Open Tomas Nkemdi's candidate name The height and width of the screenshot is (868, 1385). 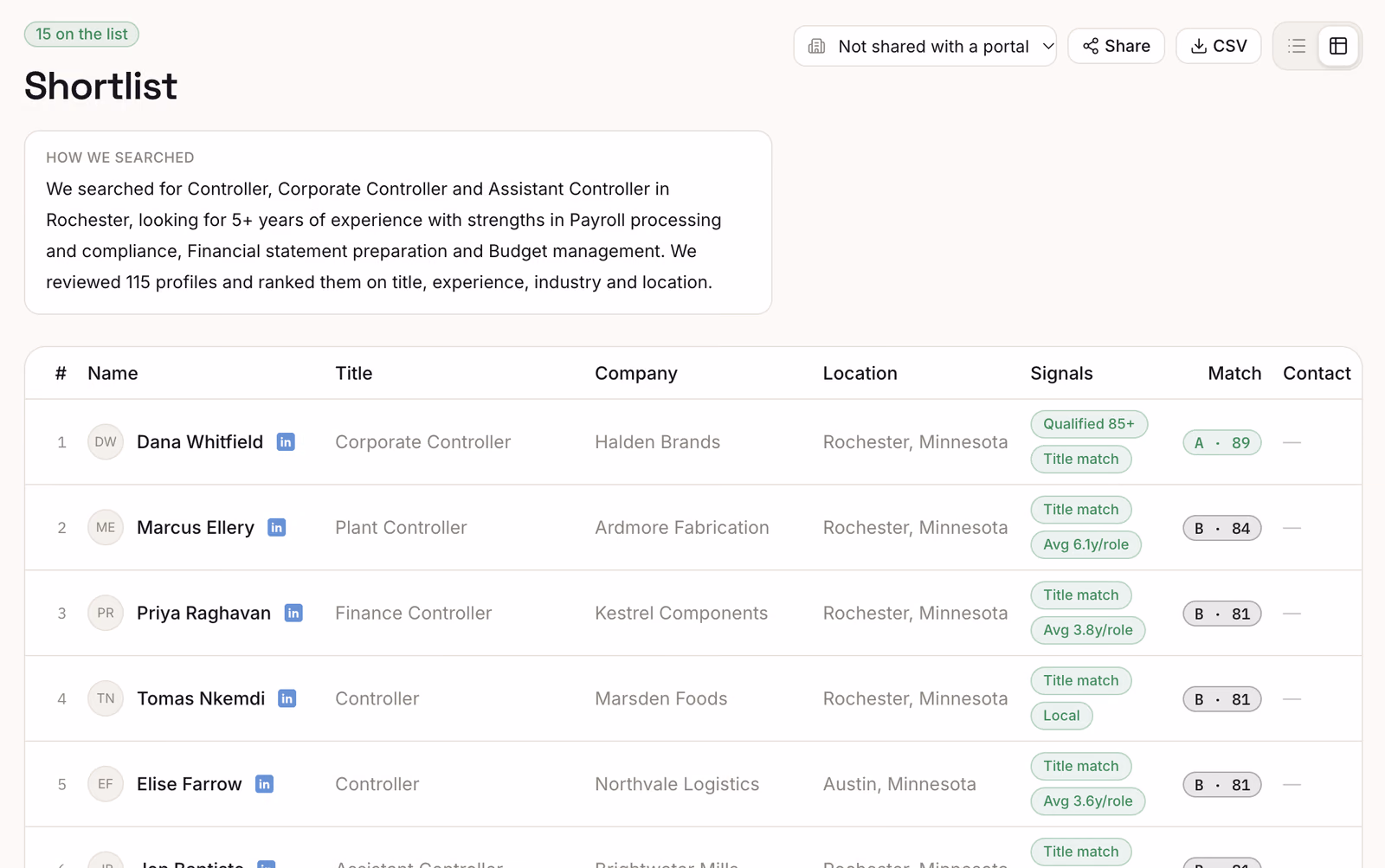point(201,698)
